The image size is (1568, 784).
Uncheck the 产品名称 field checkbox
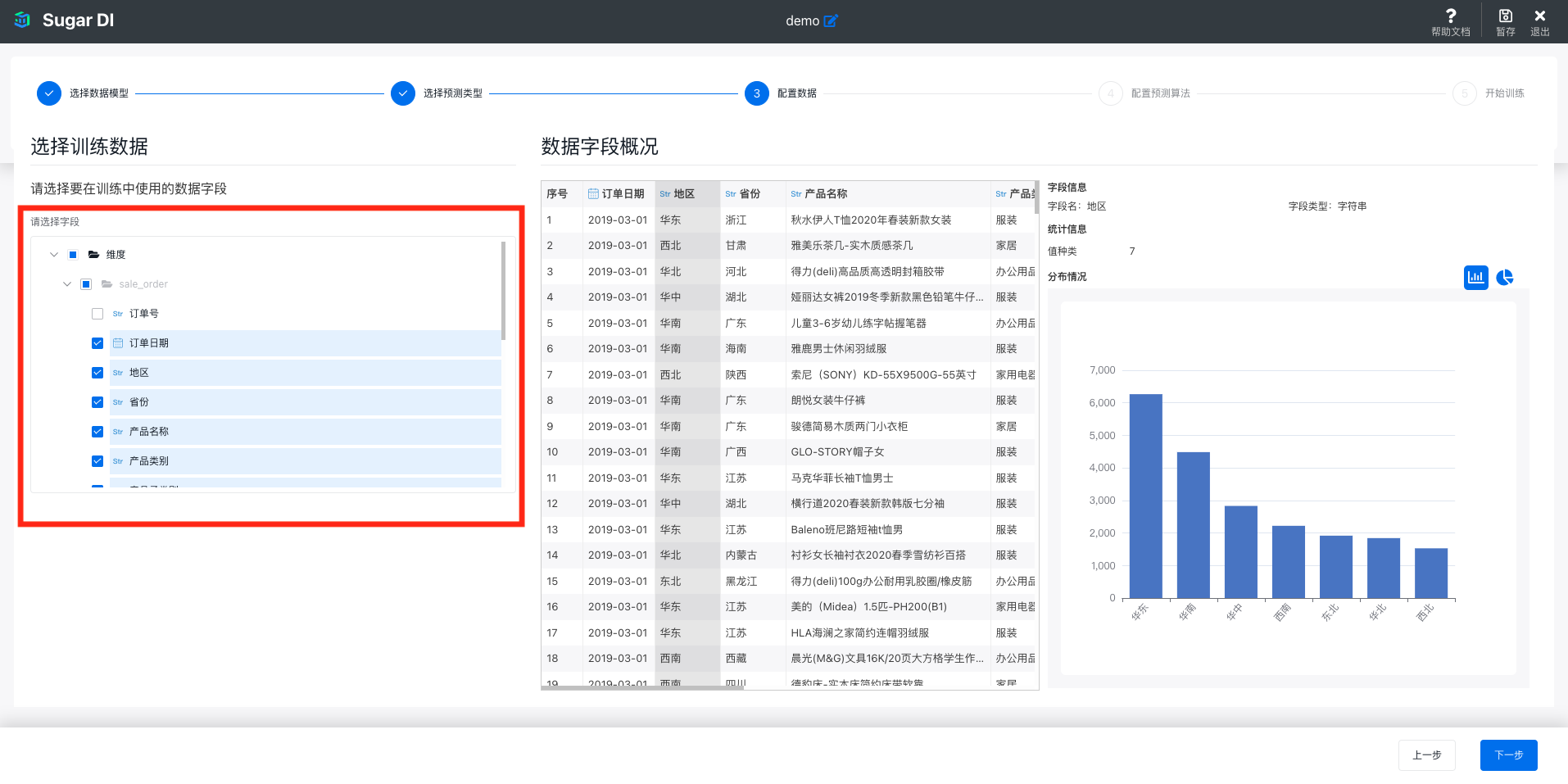[97, 432]
